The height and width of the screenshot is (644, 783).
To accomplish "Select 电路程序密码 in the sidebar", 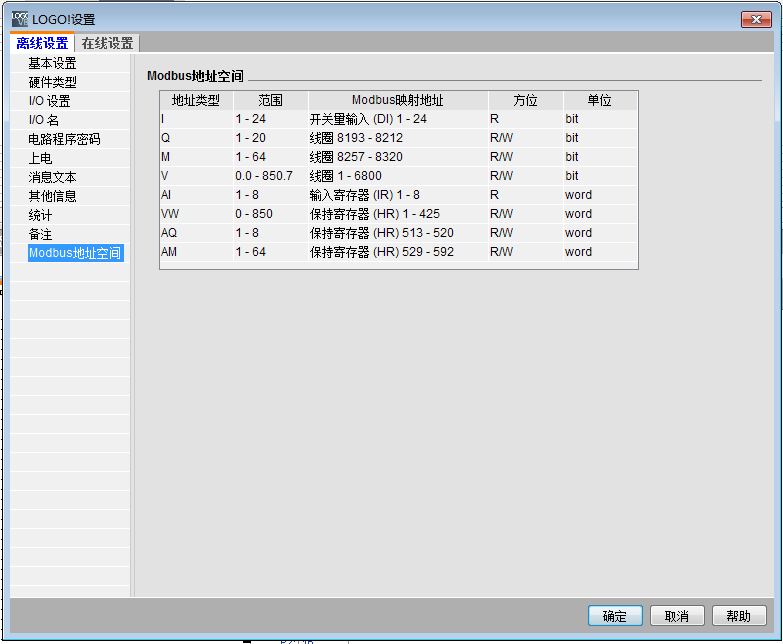I will coord(64,139).
